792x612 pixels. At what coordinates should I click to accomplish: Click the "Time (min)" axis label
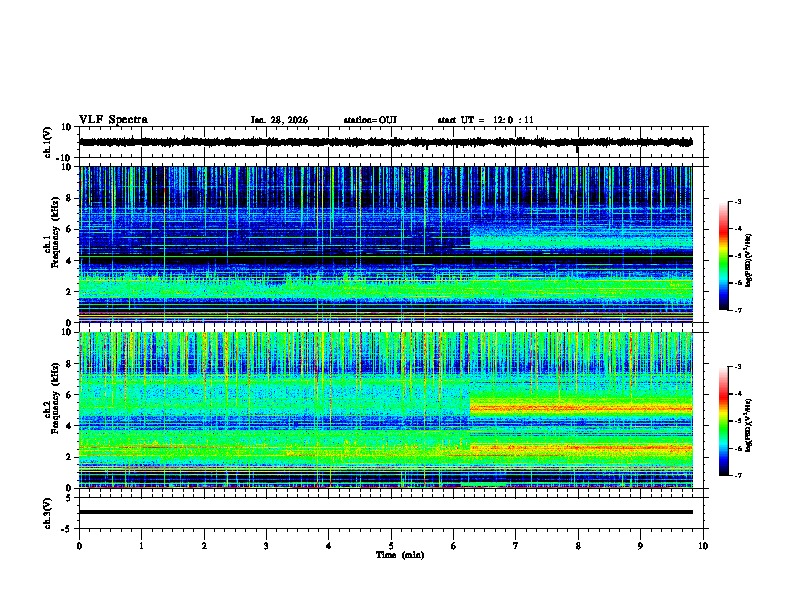pos(400,555)
